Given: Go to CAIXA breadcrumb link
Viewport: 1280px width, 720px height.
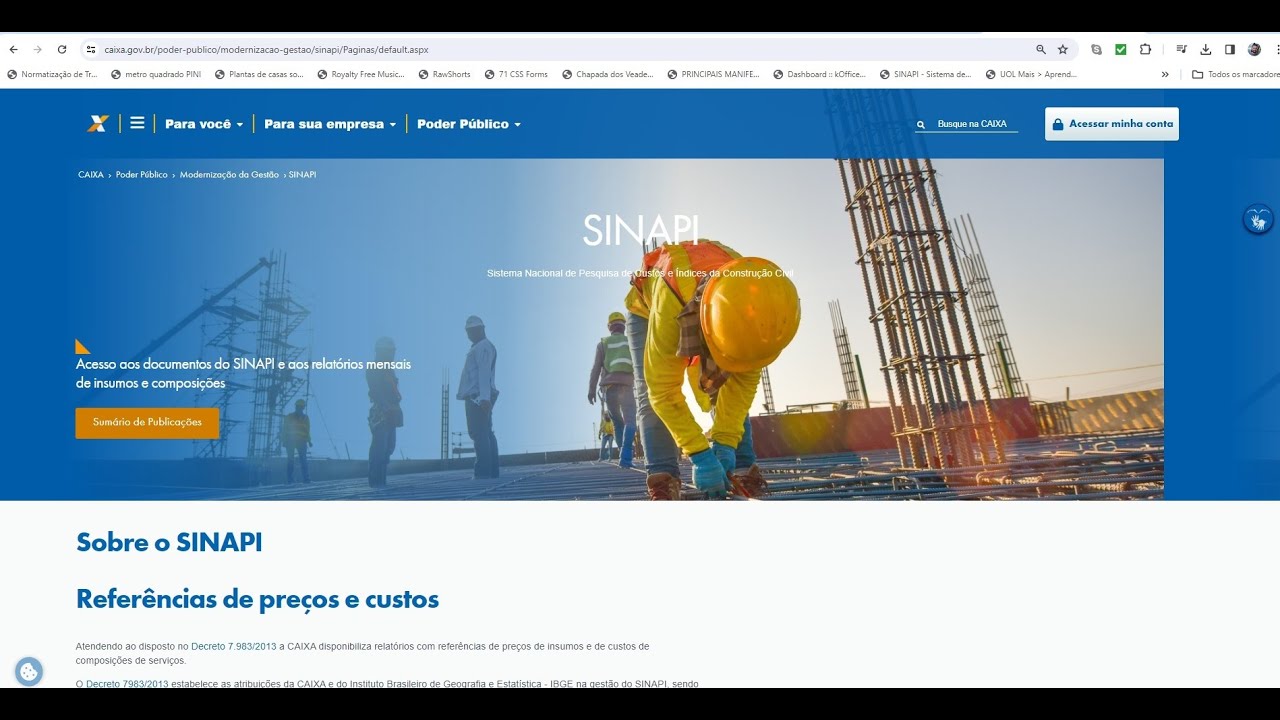Looking at the screenshot, I should (91, 175).
